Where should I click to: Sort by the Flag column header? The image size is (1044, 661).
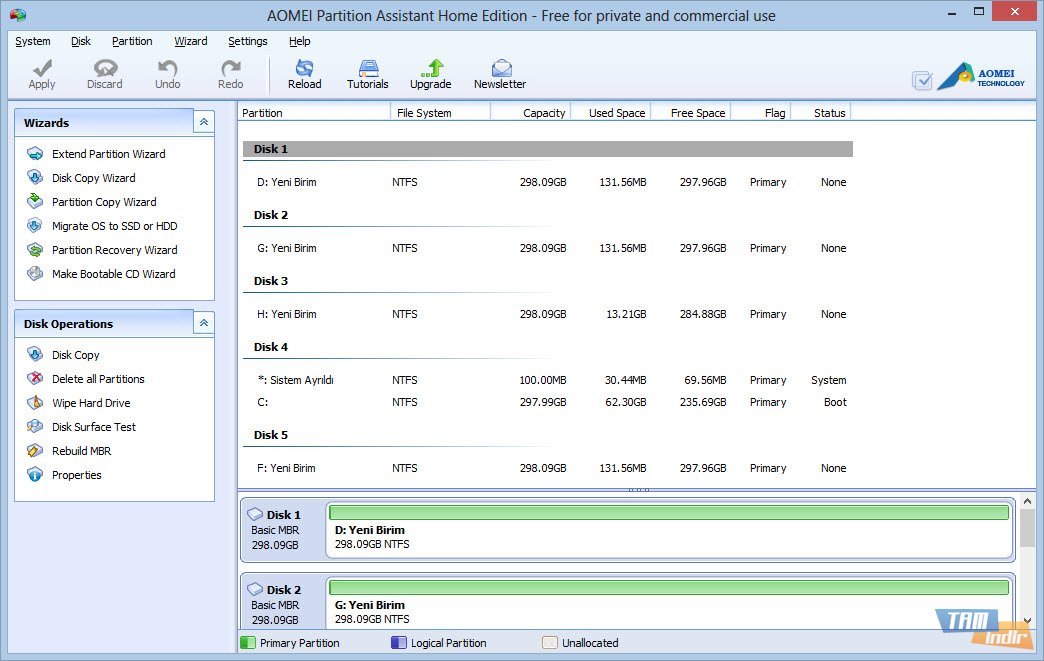(760, 112)
